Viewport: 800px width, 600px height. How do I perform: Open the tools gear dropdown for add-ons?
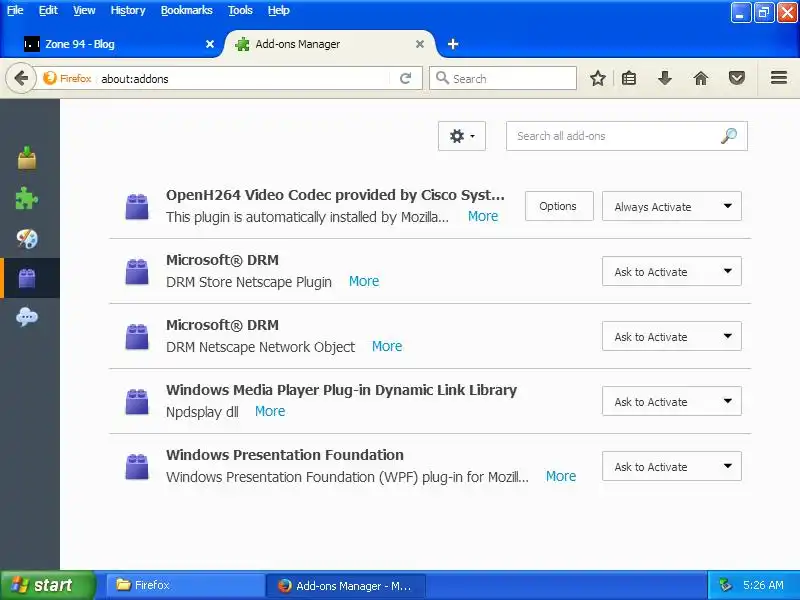pyautogui.click(x=462, y=136)
